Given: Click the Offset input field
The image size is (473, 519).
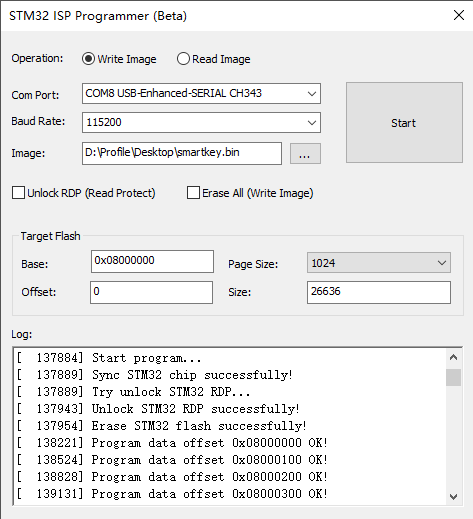Looking at the screenshot, I should tap(151, 292).
